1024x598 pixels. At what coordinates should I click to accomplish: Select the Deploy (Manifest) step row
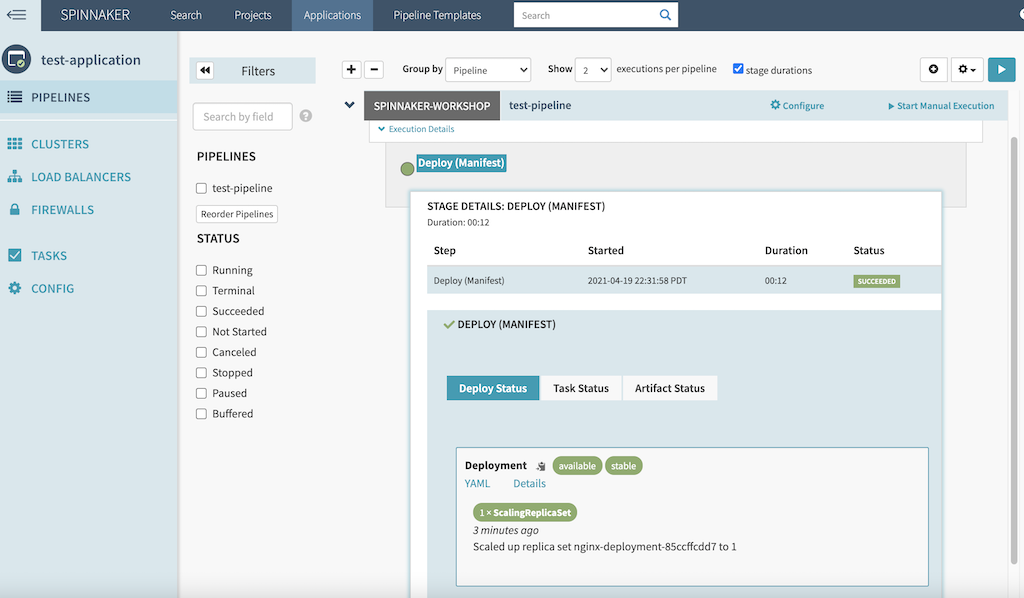click(684, 281)
